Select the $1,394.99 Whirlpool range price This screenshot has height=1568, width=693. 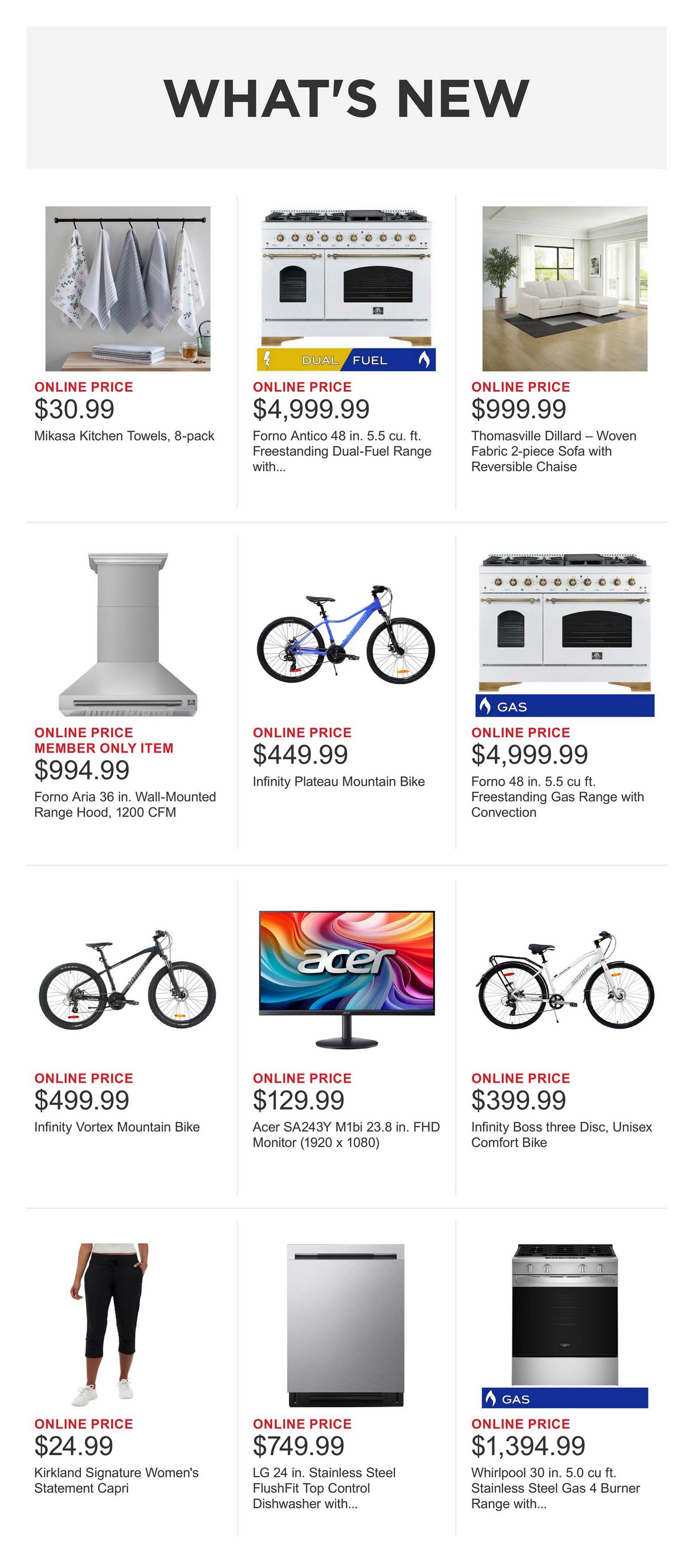pyautogui.click(x=528, y=1445)
